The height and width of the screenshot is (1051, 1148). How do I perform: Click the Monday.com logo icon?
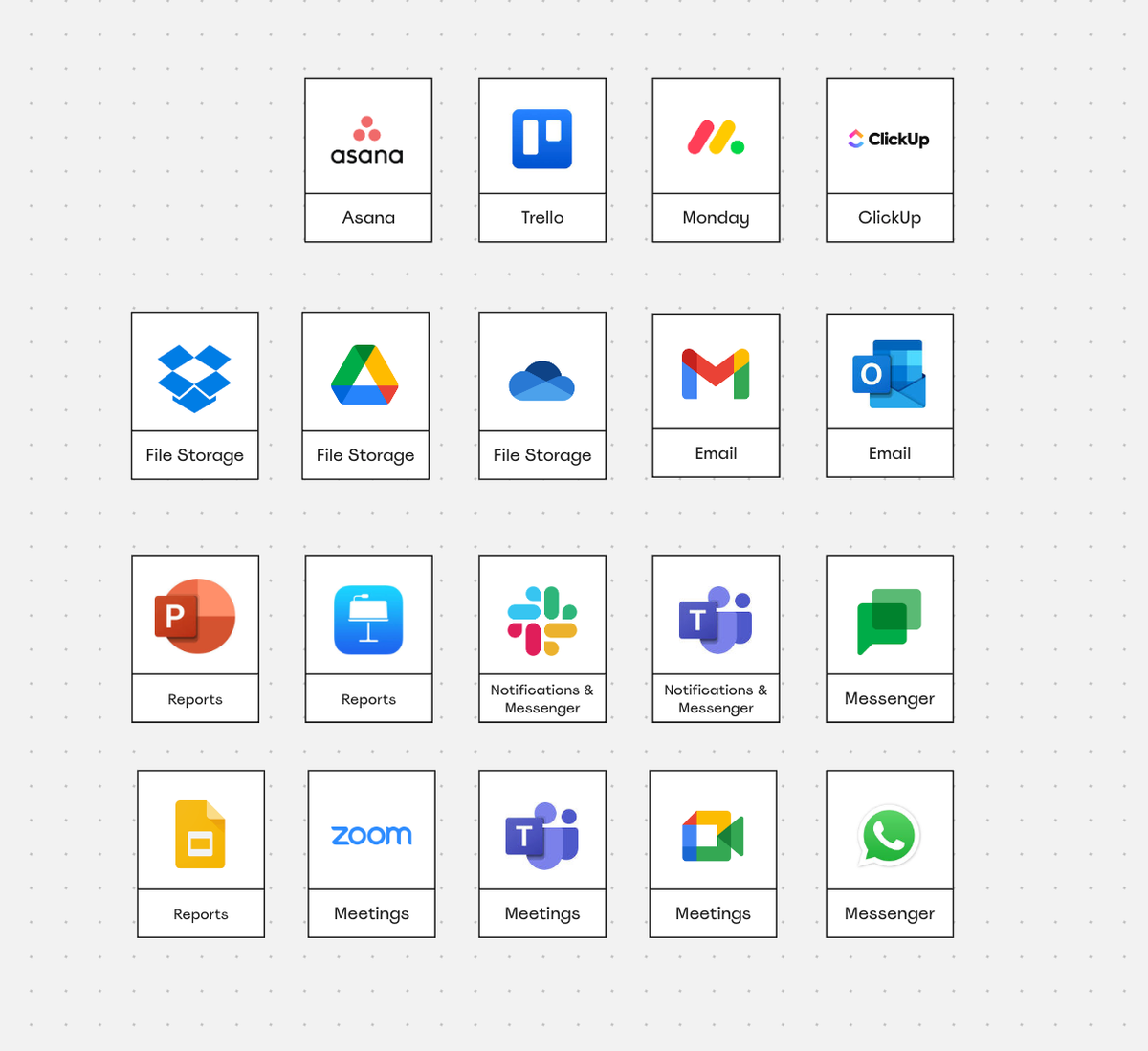tap(716, 138)
